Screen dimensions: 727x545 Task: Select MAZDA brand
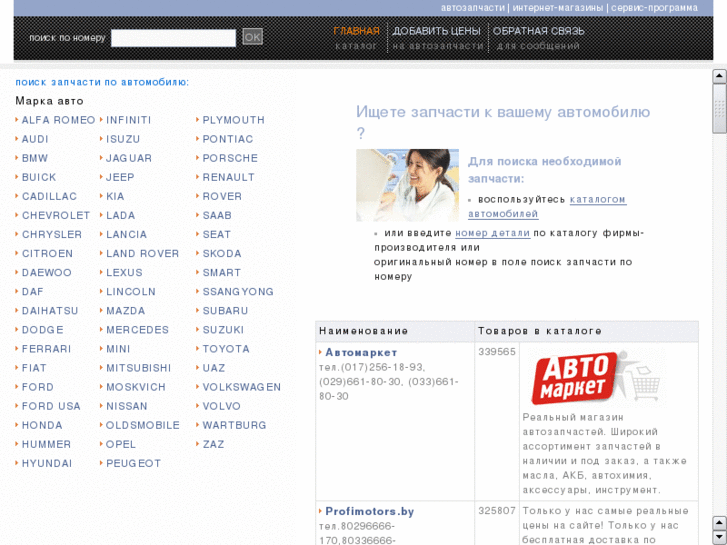[x=126, y=311]
